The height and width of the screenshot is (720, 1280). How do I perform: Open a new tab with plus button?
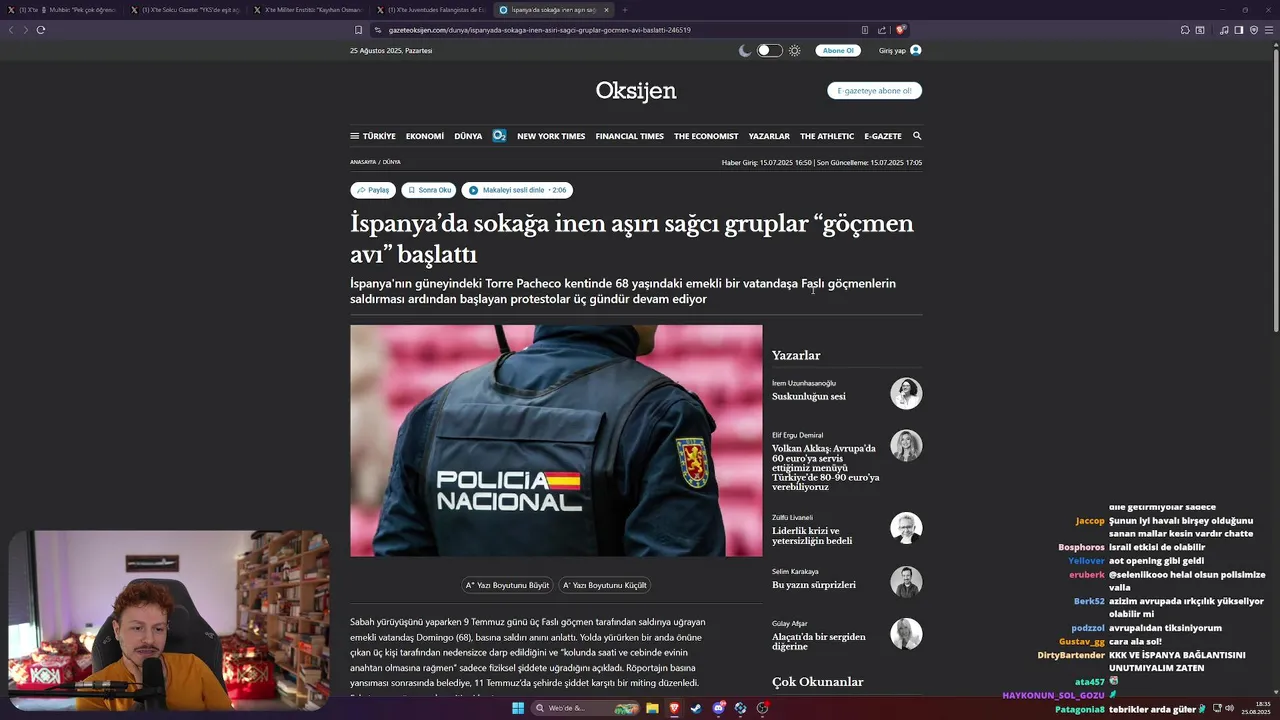625,10
